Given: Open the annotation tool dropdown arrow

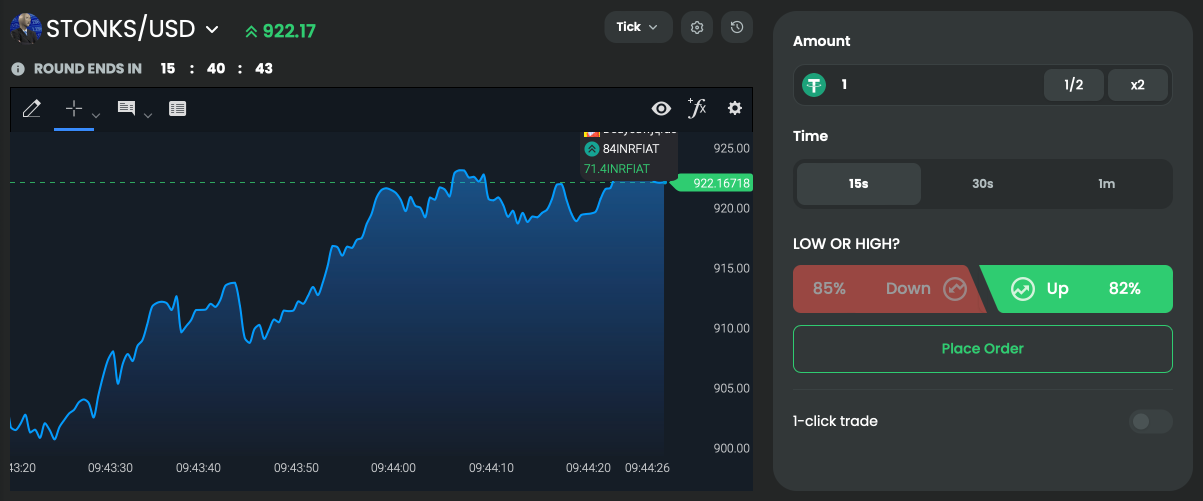Looking at the screenshot, I should 148,115.
